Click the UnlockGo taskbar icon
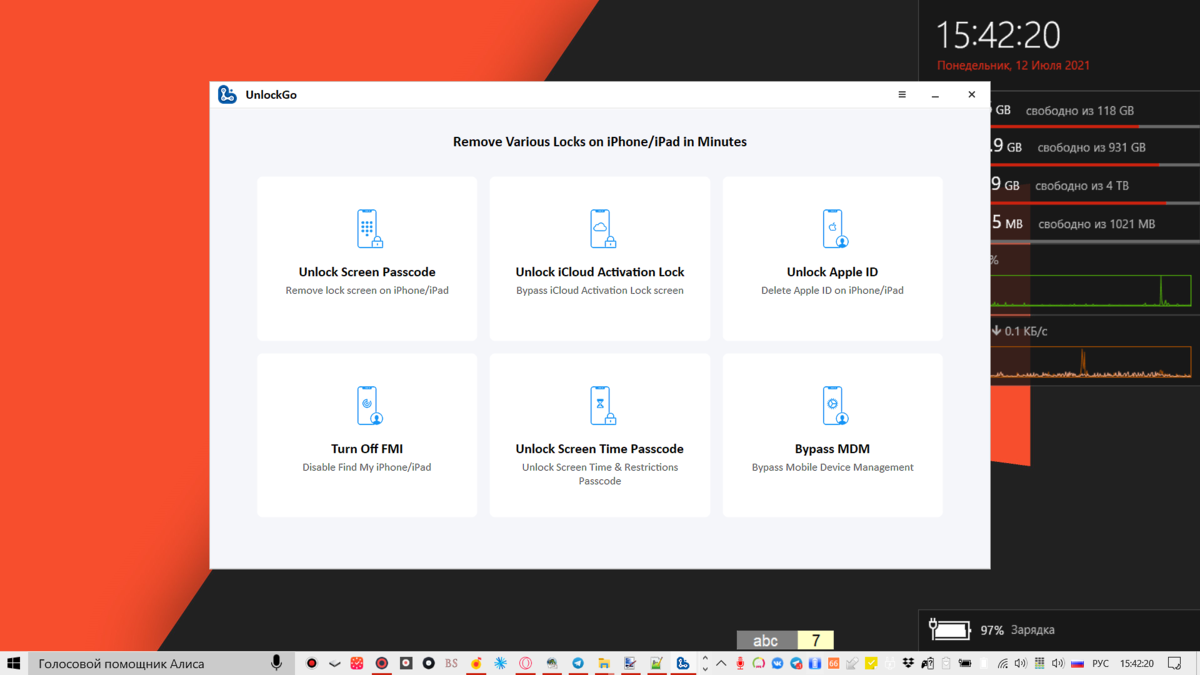The width and height of the screenshot is (1200, 675). click(x=682, y=663)
